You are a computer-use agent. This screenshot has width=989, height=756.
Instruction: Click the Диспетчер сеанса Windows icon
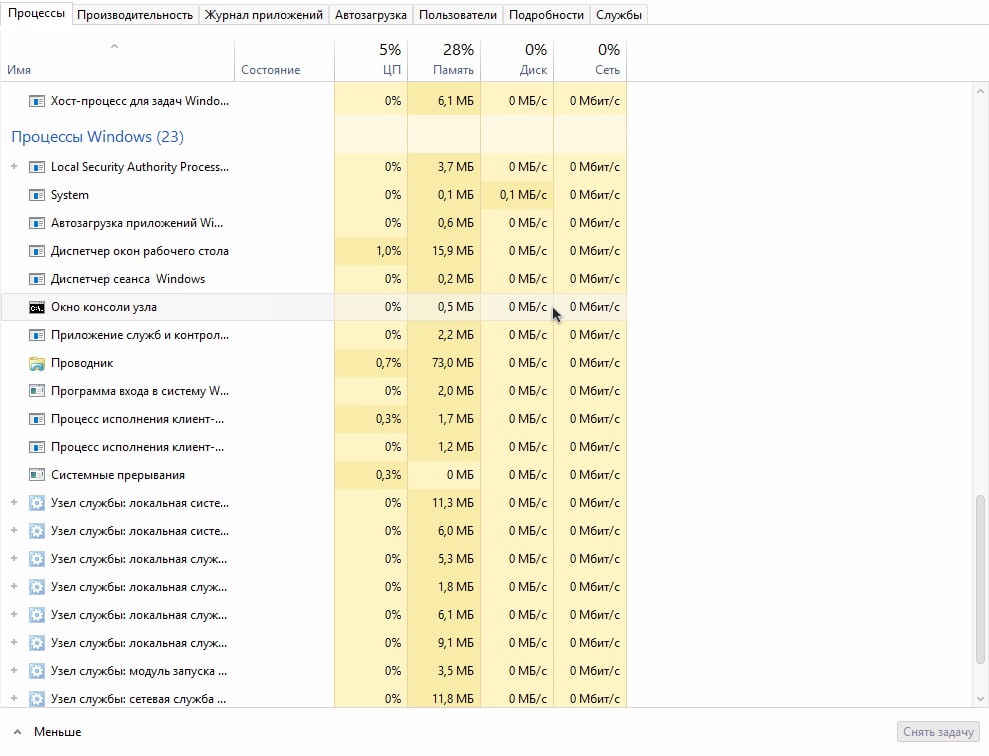pos(37,279)
